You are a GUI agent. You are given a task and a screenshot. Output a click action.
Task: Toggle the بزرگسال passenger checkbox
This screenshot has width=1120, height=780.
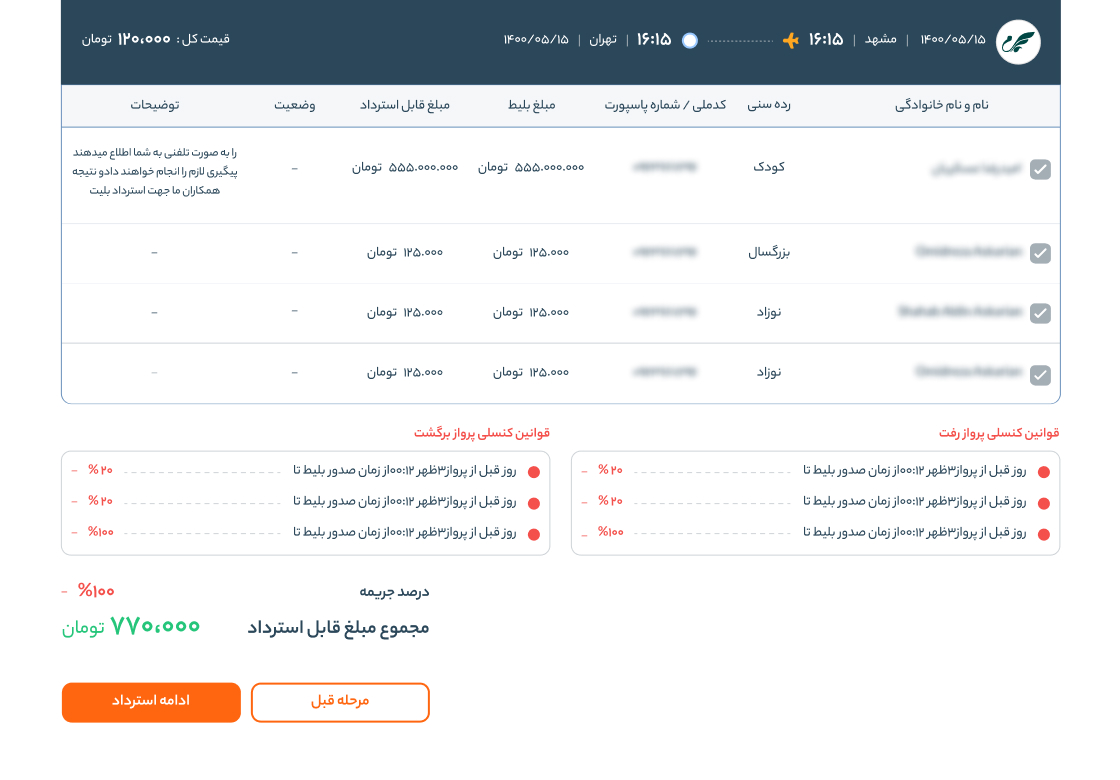(1040, 253)
